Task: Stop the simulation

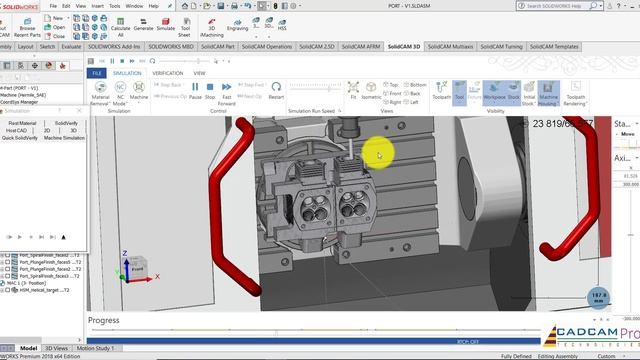Action: tap(210, 90)
